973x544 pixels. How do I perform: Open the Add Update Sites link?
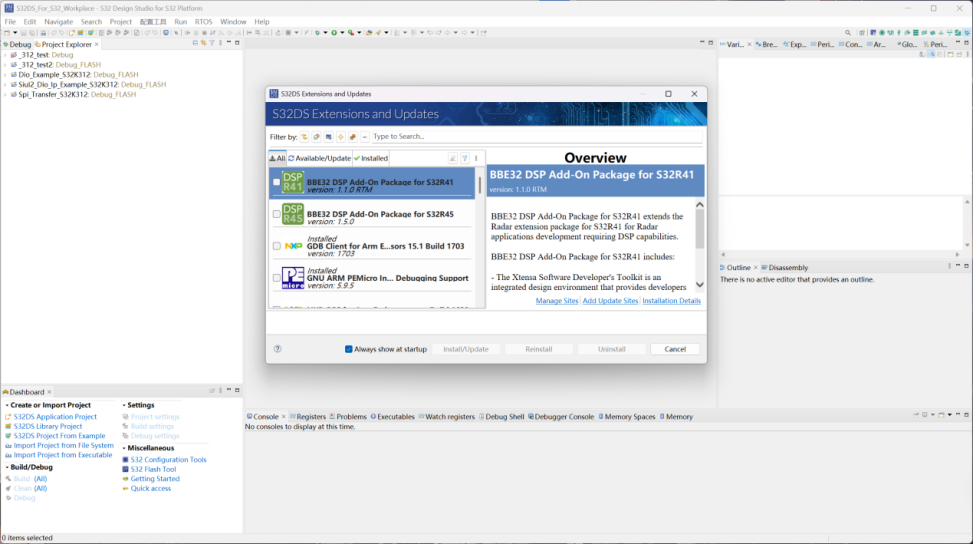point(610,301)
